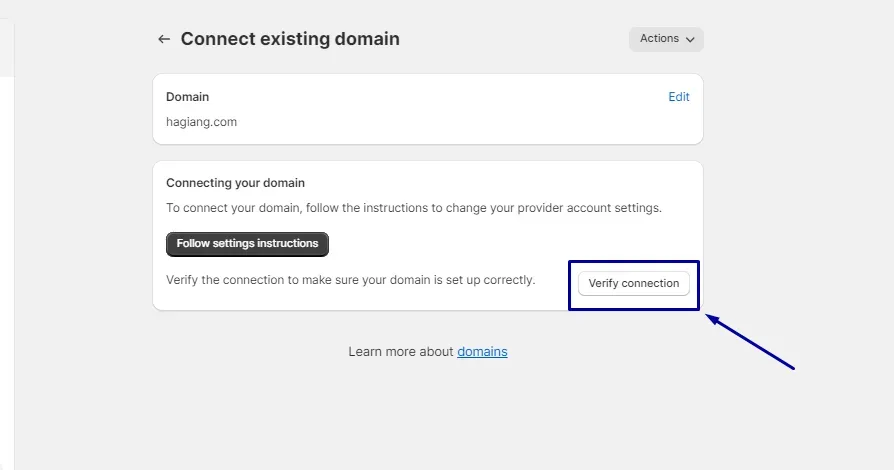Click the "Connect existing domain" page title
The height and width of the screenshot is (470, 894).
pos(290,39)
